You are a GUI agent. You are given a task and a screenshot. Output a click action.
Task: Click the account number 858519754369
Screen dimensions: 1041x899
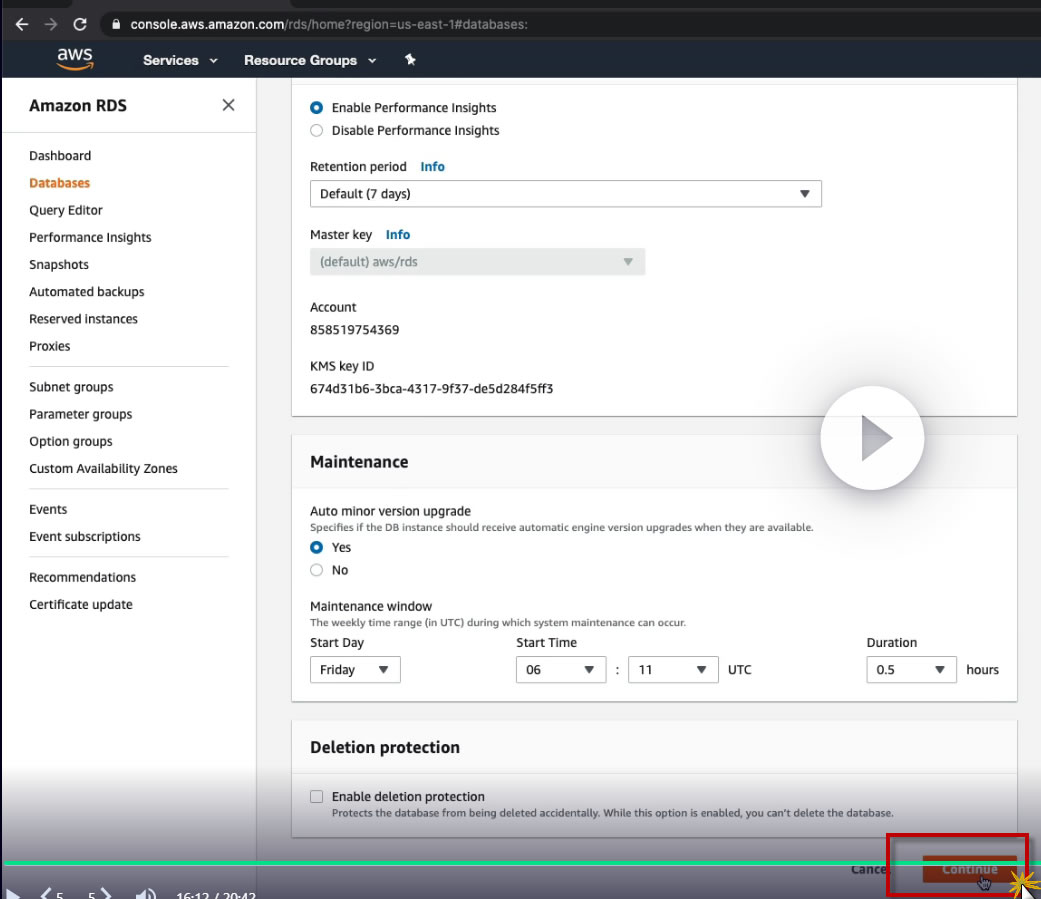click(355, 329)
